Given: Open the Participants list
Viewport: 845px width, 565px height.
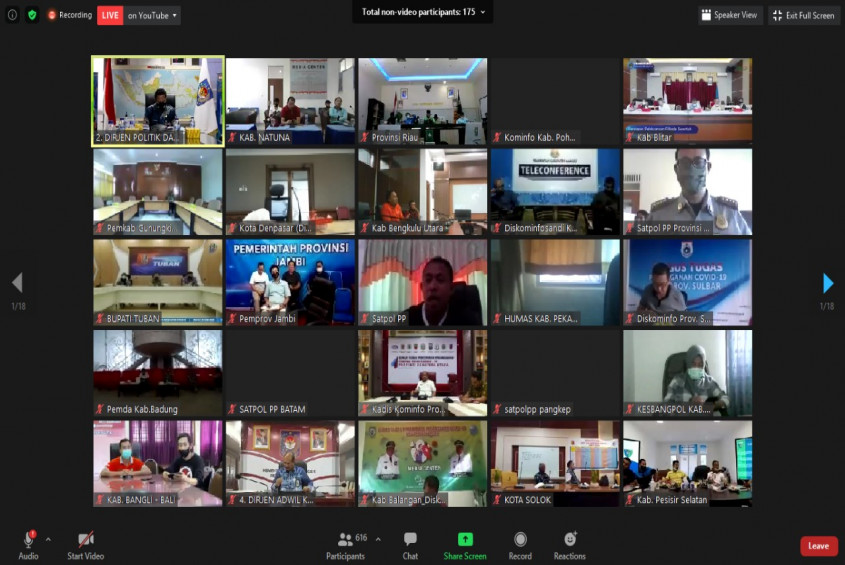Looking at the screenshot, I should pyautogui.click(x=345, y=546).
